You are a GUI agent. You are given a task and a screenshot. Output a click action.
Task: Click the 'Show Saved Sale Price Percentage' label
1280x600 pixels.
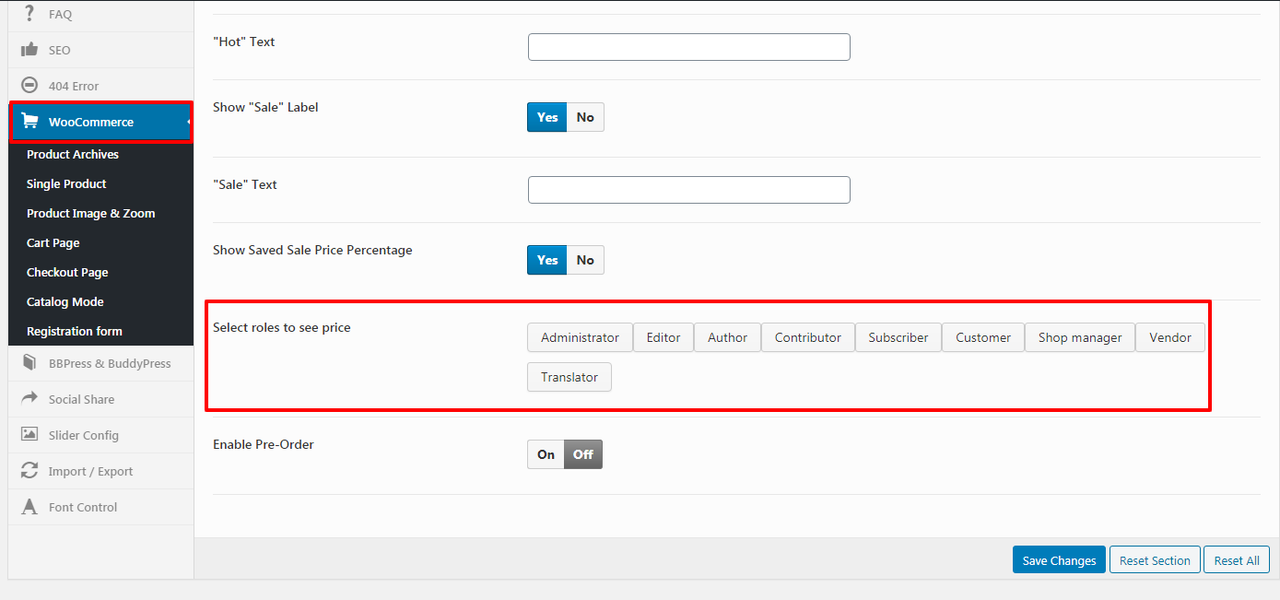point(312,250)
